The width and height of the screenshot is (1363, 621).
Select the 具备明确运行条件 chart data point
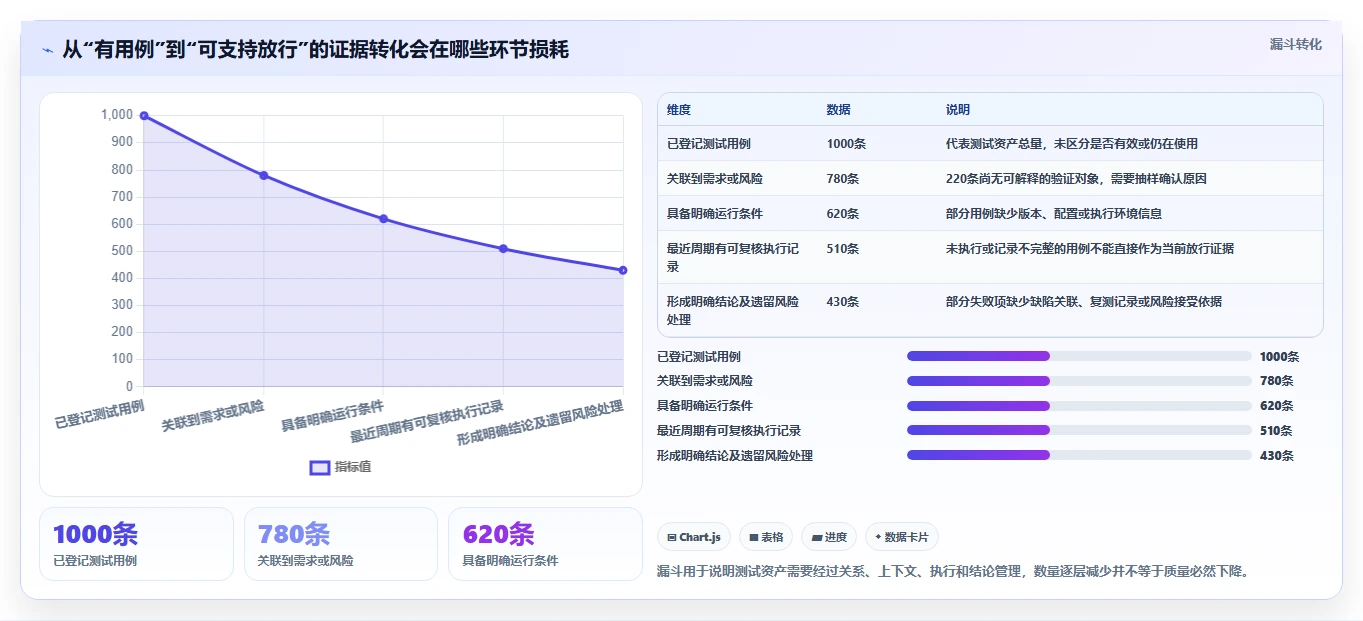click(x=384, y=219)
